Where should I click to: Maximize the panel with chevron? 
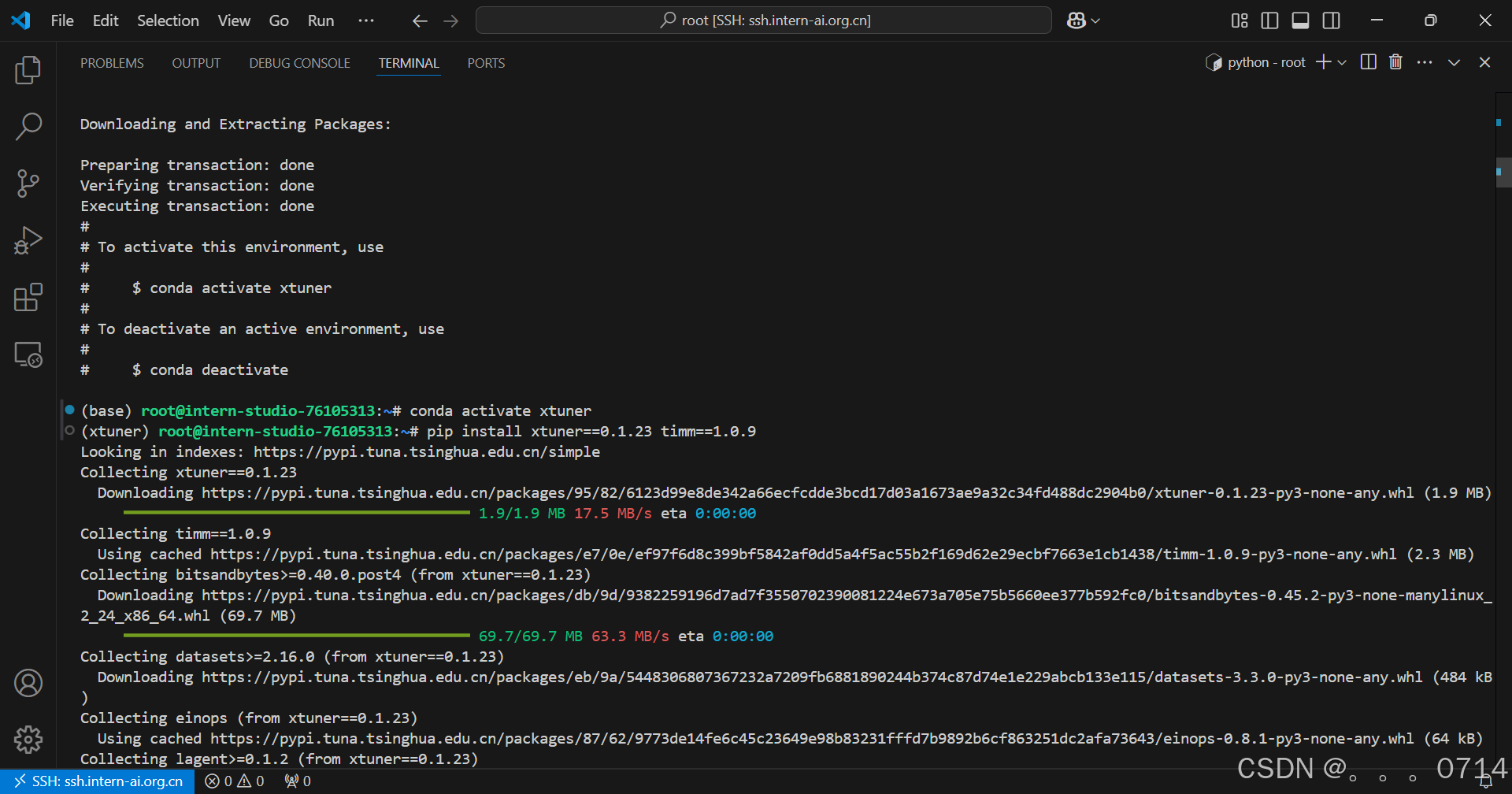1454,62
